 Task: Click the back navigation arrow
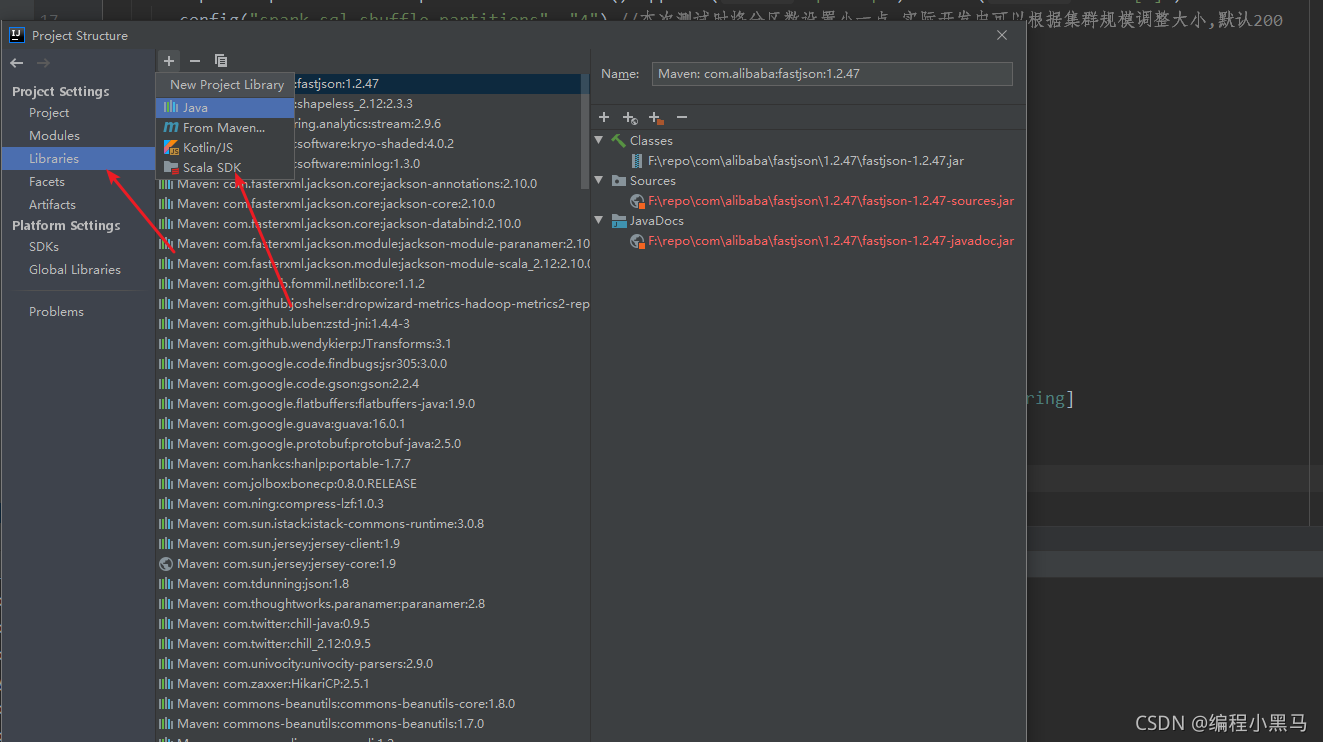coord(17,63)
